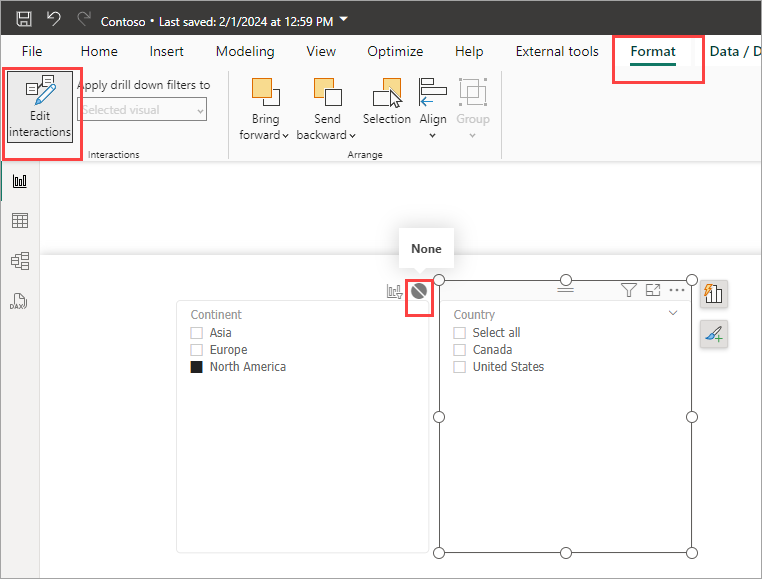Click the Continent slicer title
Viewport: 762px width, 579px height.
216,315
